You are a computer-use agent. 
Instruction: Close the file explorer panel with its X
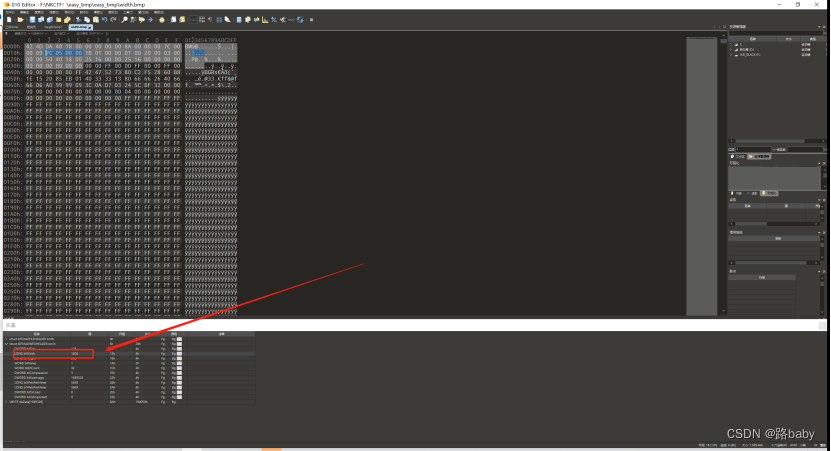click(824, 26)
